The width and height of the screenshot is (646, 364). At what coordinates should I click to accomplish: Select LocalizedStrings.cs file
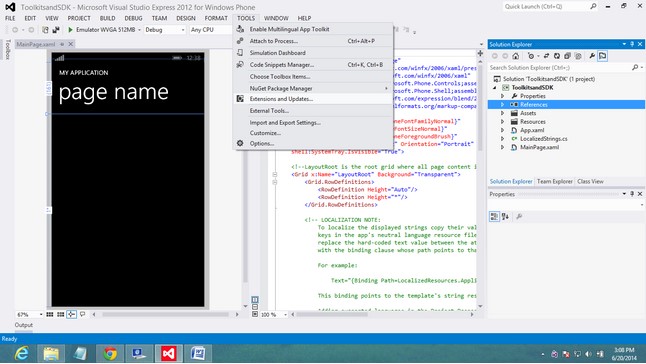(543, 139)
